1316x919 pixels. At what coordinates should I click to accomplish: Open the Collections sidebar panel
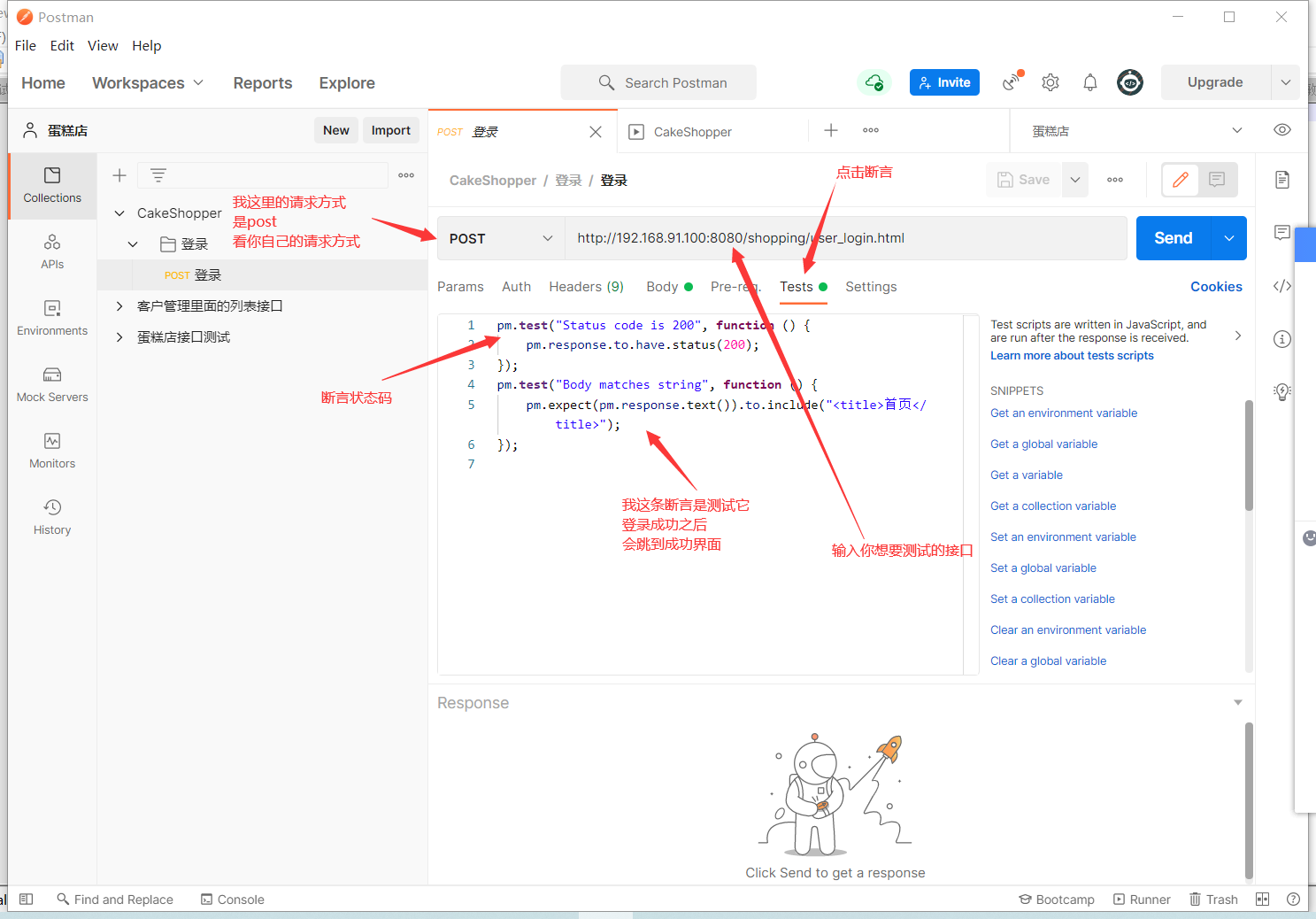pyautogui.click(x=52, y=186)
